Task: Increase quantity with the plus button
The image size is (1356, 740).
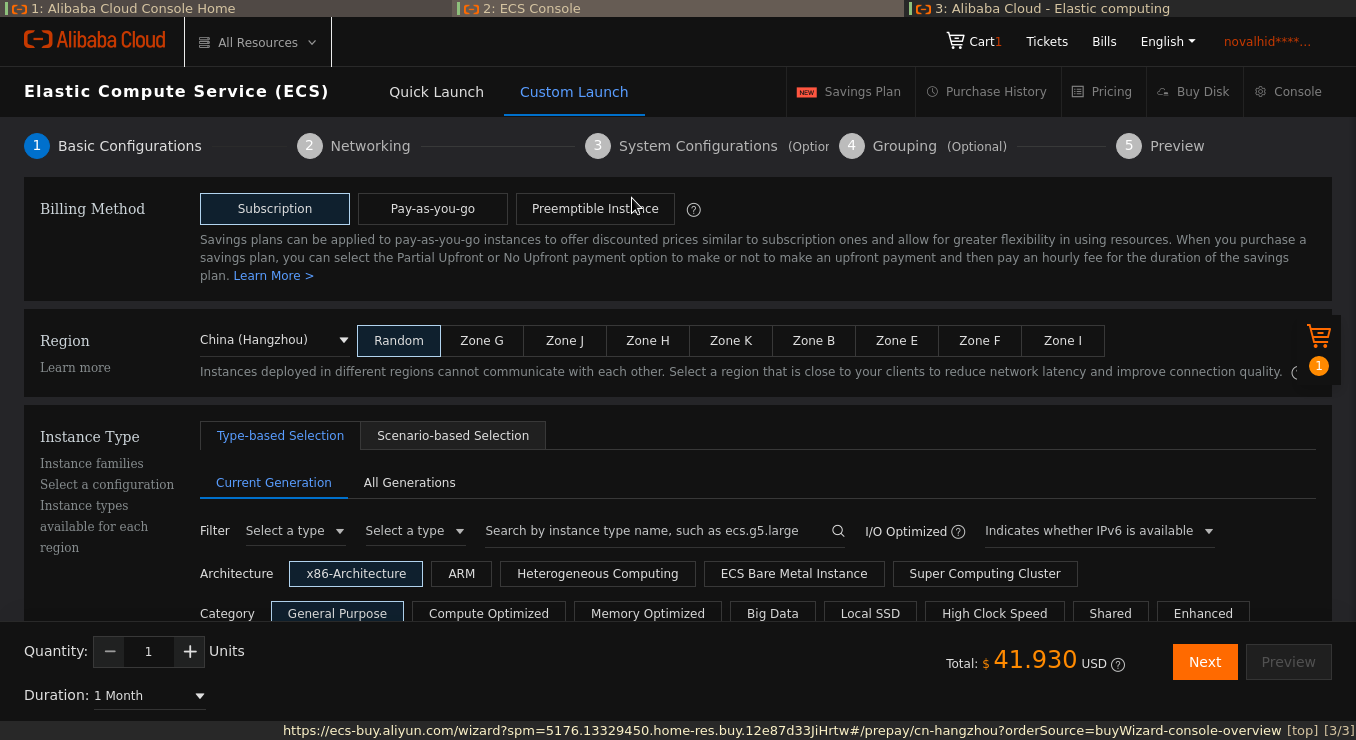Action: [189, 652]
